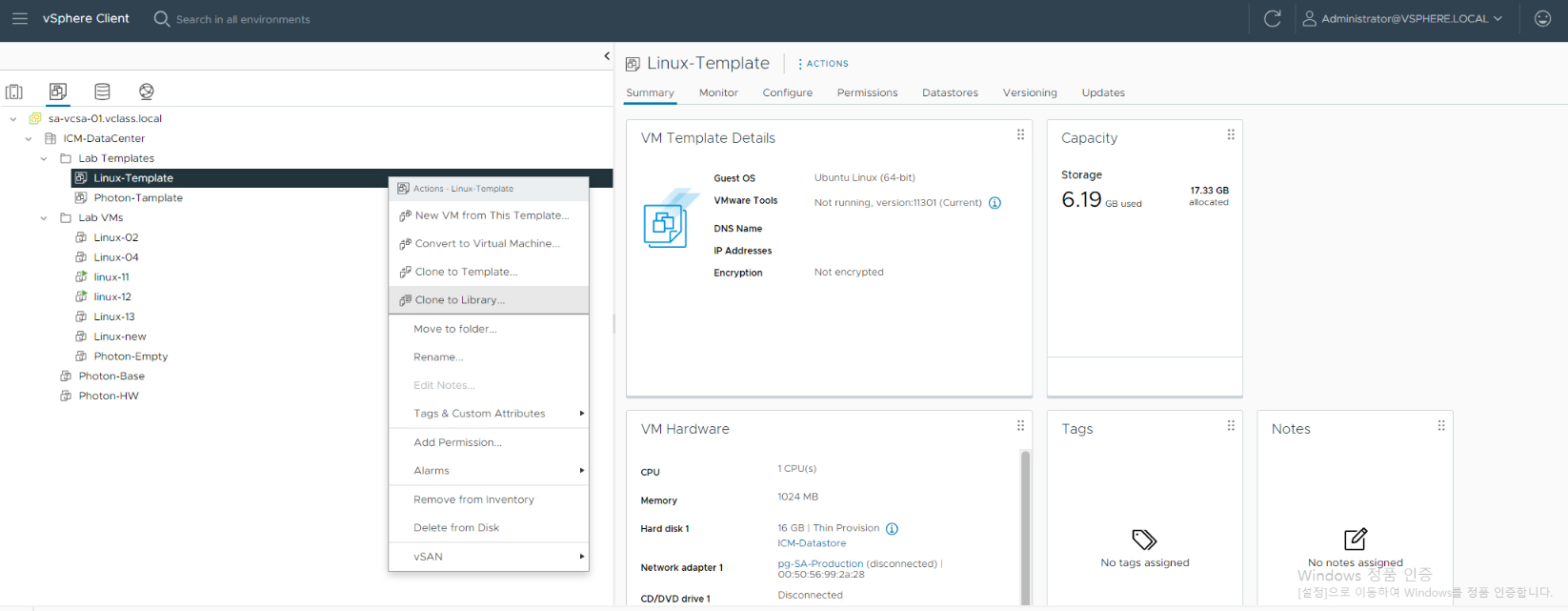Viewport: 1568px width, 611px height.
Task: Collapse the Lab Templates folder
Action: pos(43,159)
